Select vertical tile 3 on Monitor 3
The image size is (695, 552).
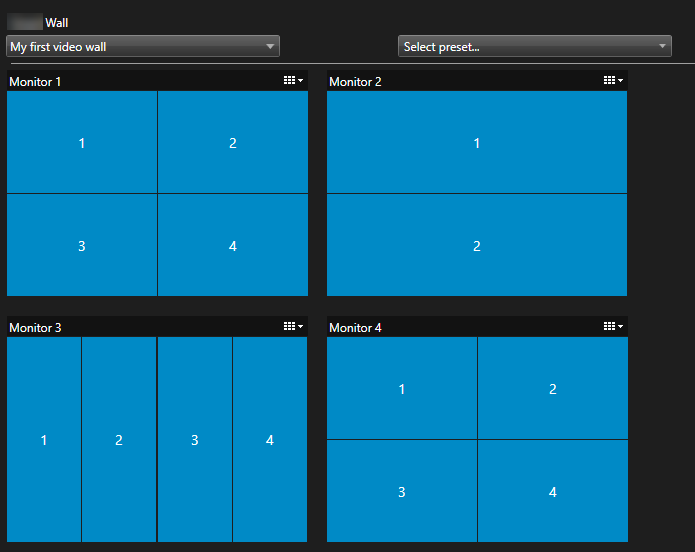tap(195, 440)
